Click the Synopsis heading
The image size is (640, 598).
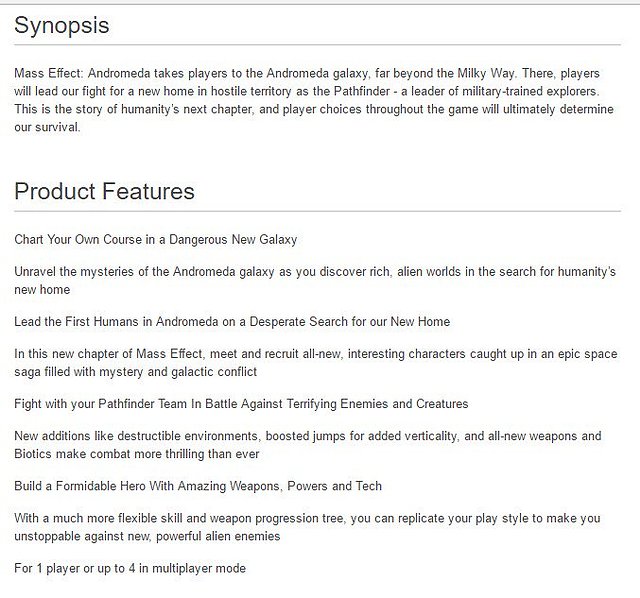(x=62, y=25)
